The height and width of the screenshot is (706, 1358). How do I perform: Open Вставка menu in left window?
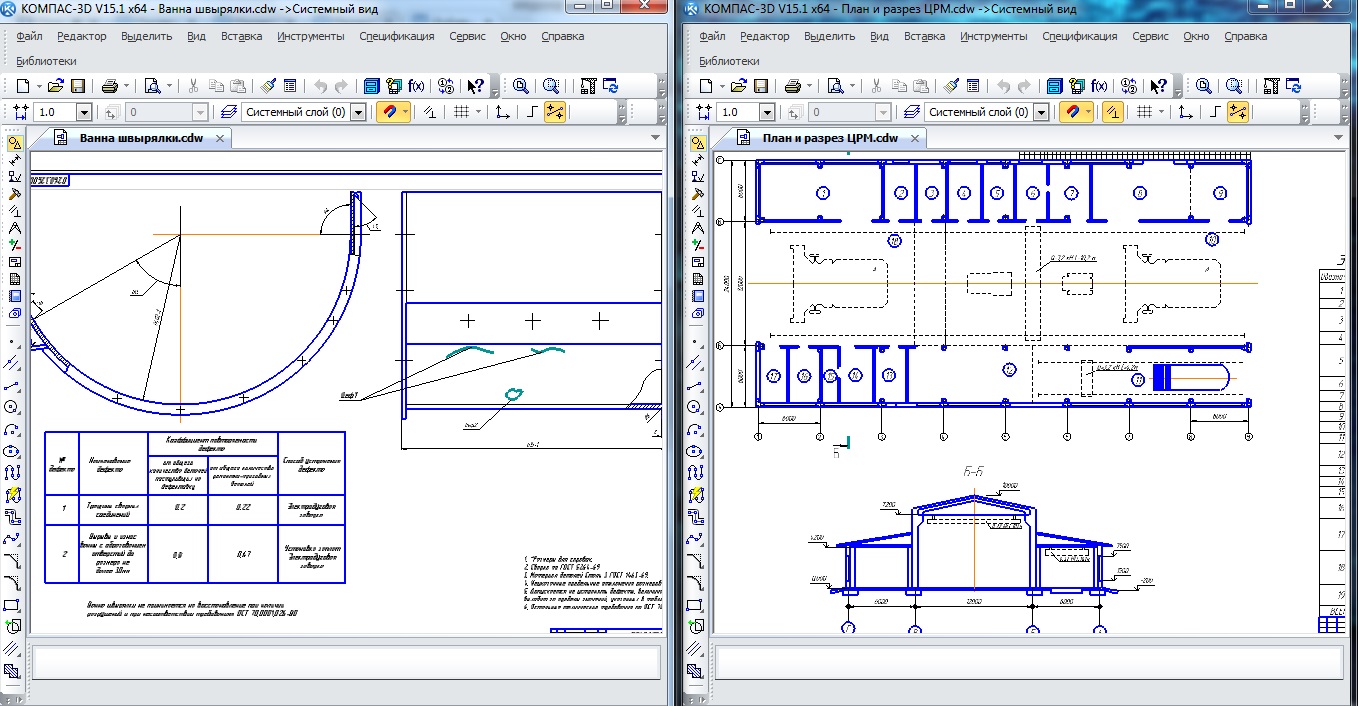241,36
